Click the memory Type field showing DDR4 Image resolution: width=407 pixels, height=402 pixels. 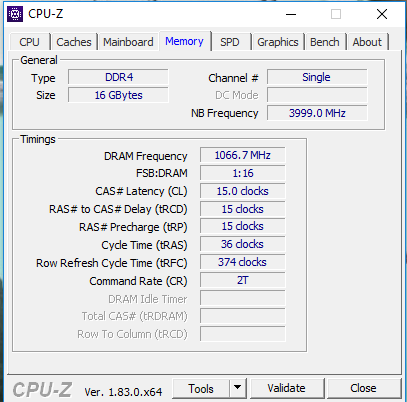pyautogui.click(x=118, y=77)
